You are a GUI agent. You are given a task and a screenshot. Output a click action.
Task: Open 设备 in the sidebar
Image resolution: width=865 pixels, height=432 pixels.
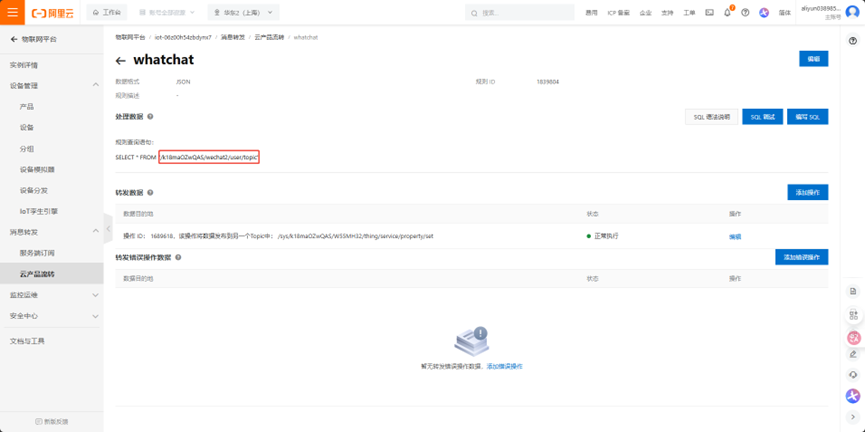click(x=26, y=127)
